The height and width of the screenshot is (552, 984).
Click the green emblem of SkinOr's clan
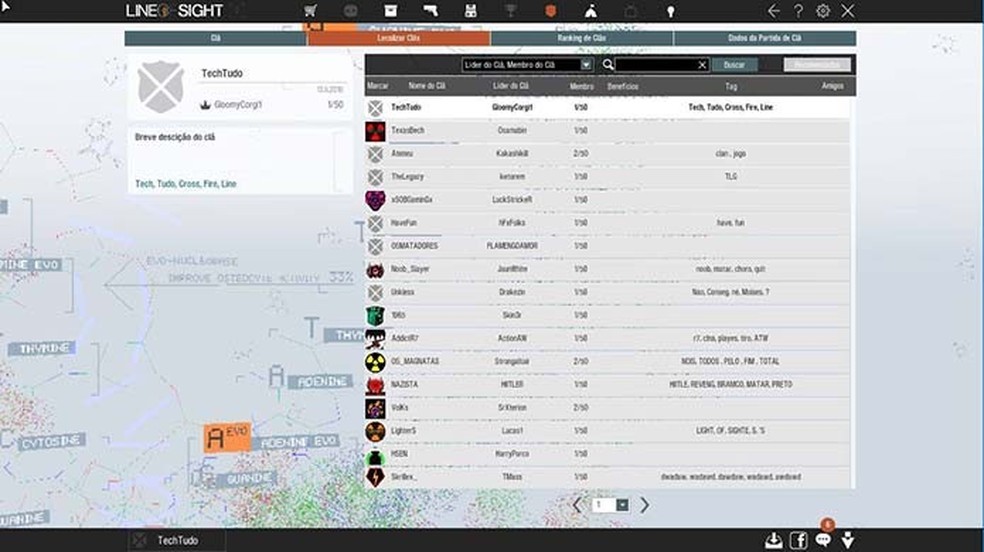click(375, 316)
